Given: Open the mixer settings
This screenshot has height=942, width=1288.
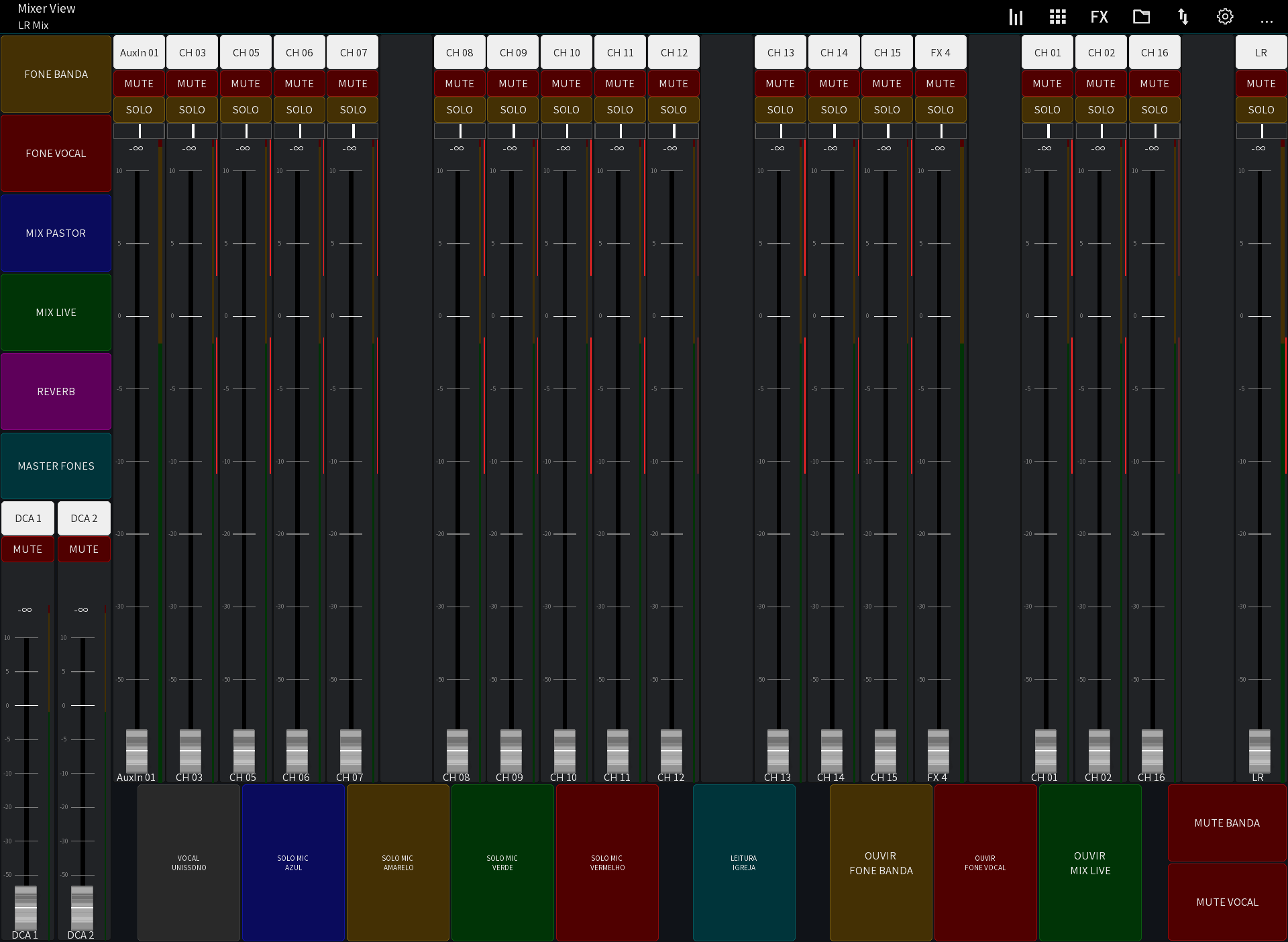Looking at the screenshot, I should (x=1224, y=16).
